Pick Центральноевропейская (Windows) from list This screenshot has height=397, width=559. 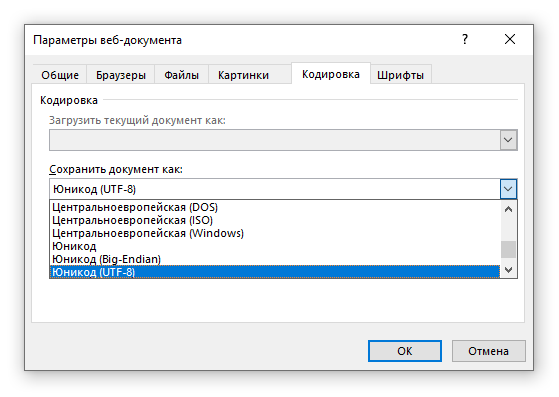(275, 233)
